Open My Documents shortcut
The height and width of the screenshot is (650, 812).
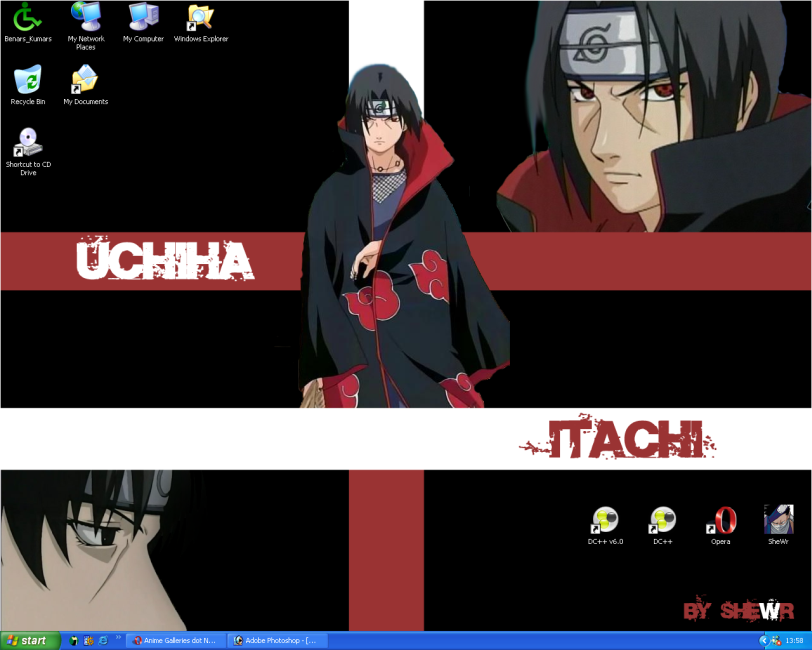coord(86,85)
